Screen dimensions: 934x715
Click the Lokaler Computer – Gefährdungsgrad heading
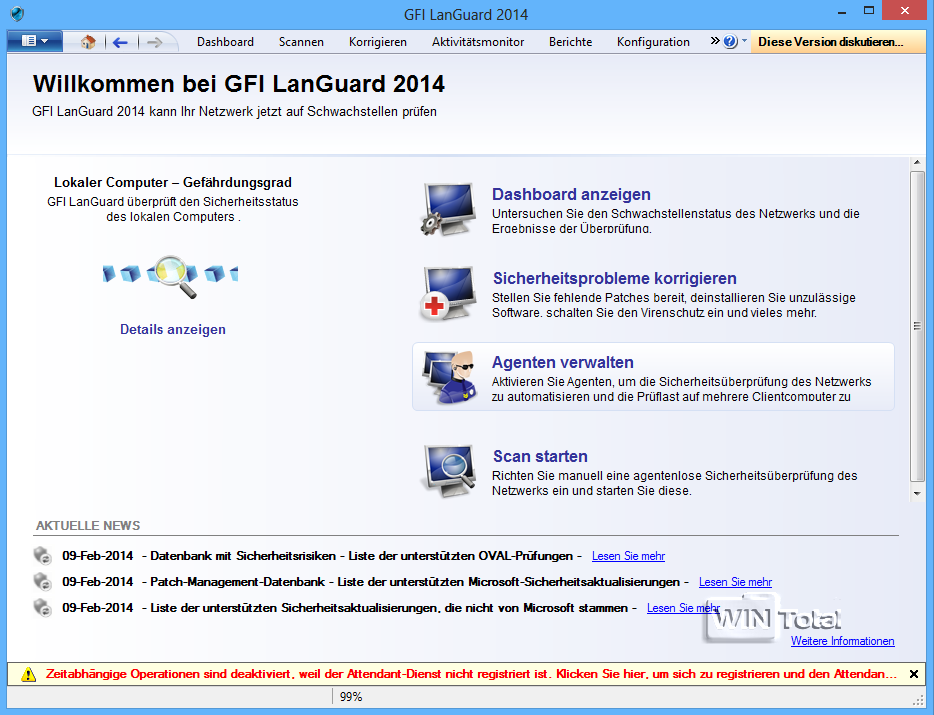click(x=173, y=182)
